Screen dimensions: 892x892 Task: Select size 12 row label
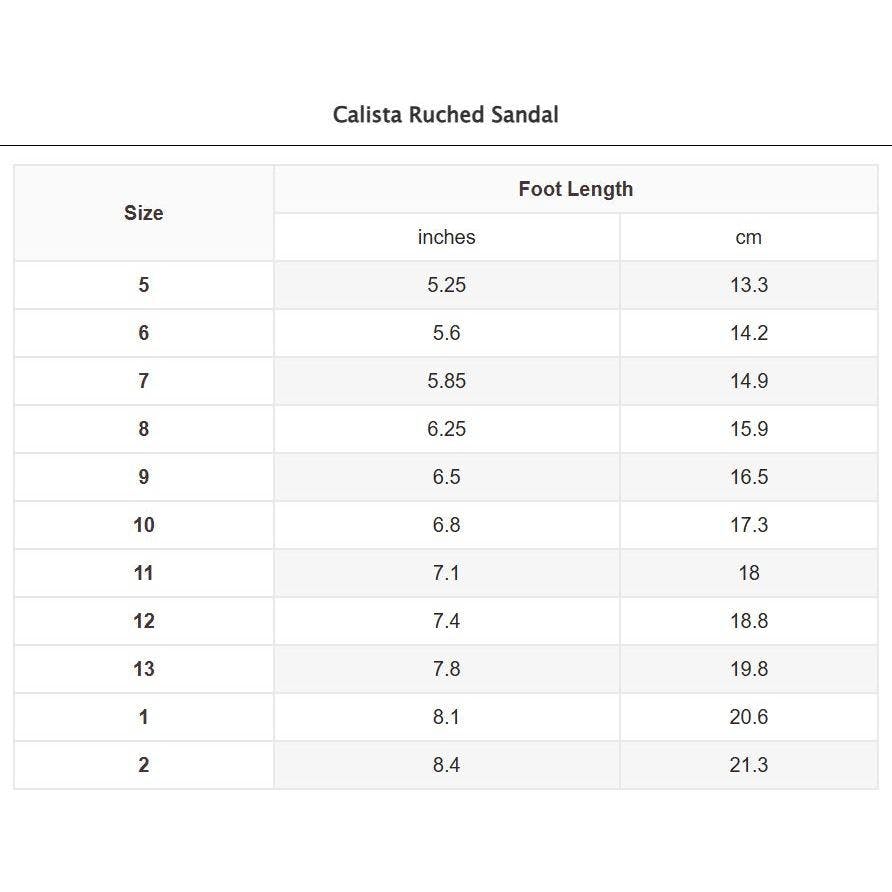(143, 621)
